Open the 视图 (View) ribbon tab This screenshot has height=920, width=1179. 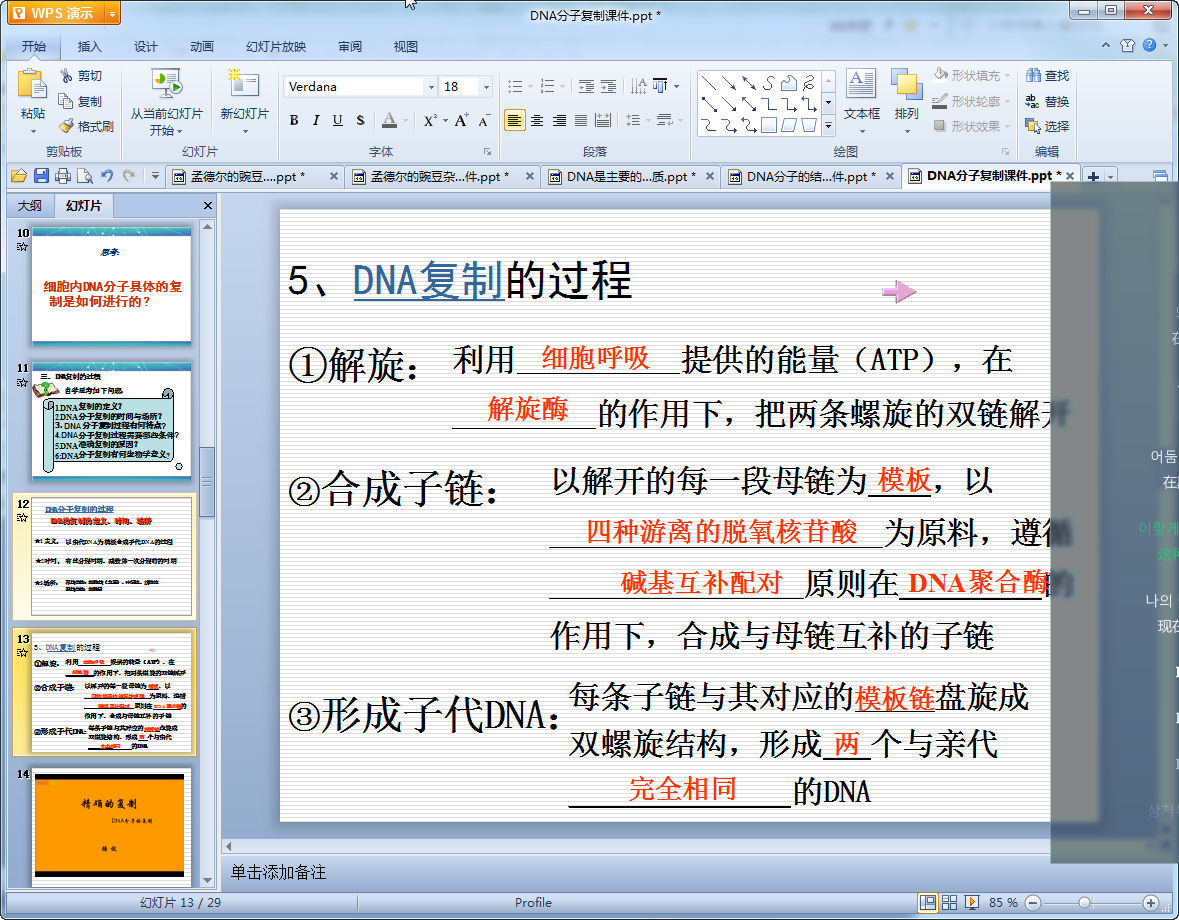pyautogui.click(x=405, y=47)
